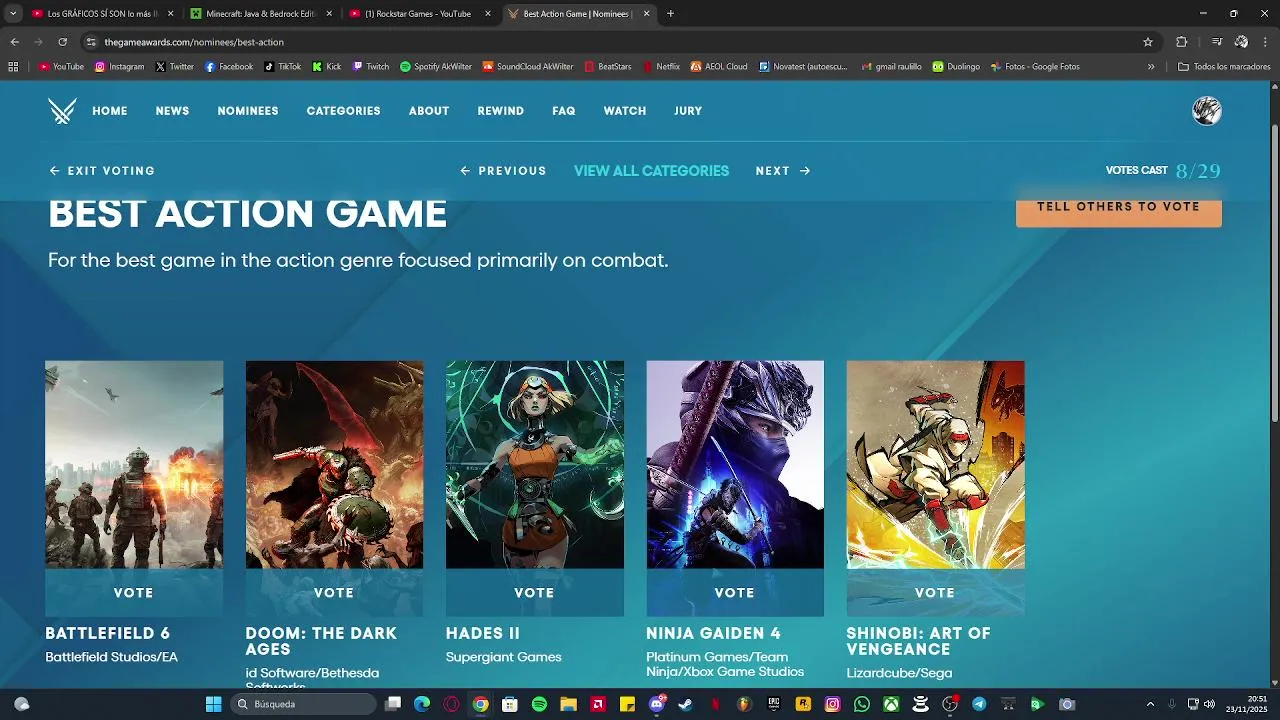Open the bookmarks apps grid icon
Image resolution: width=1280 pixels, height=720 pixels.
[x=13, y=67]
